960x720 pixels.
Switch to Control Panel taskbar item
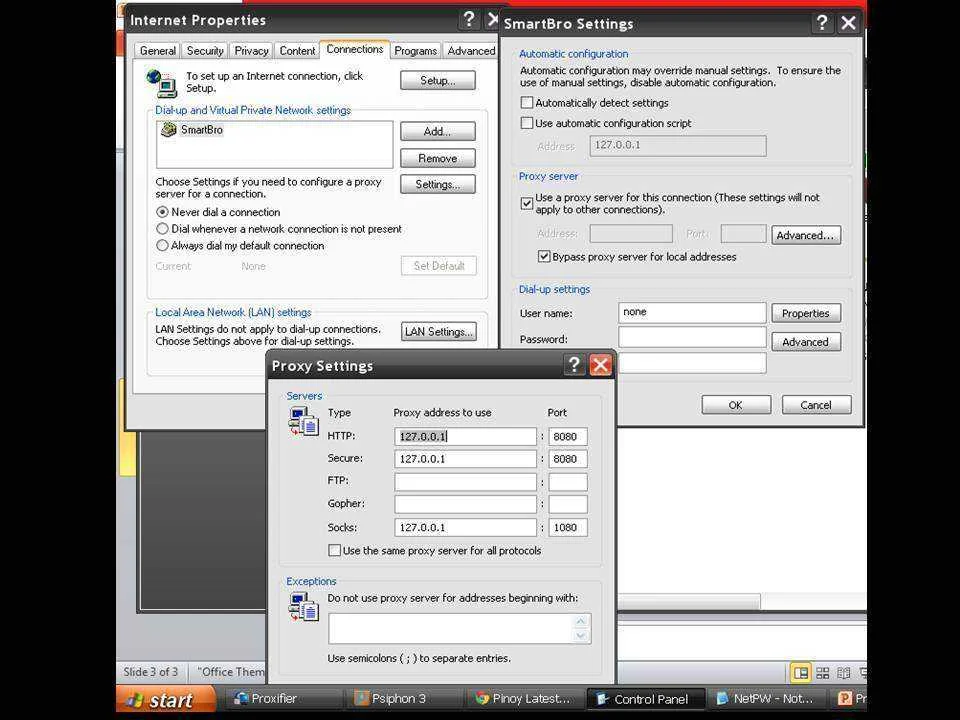[x=645, y=699]
